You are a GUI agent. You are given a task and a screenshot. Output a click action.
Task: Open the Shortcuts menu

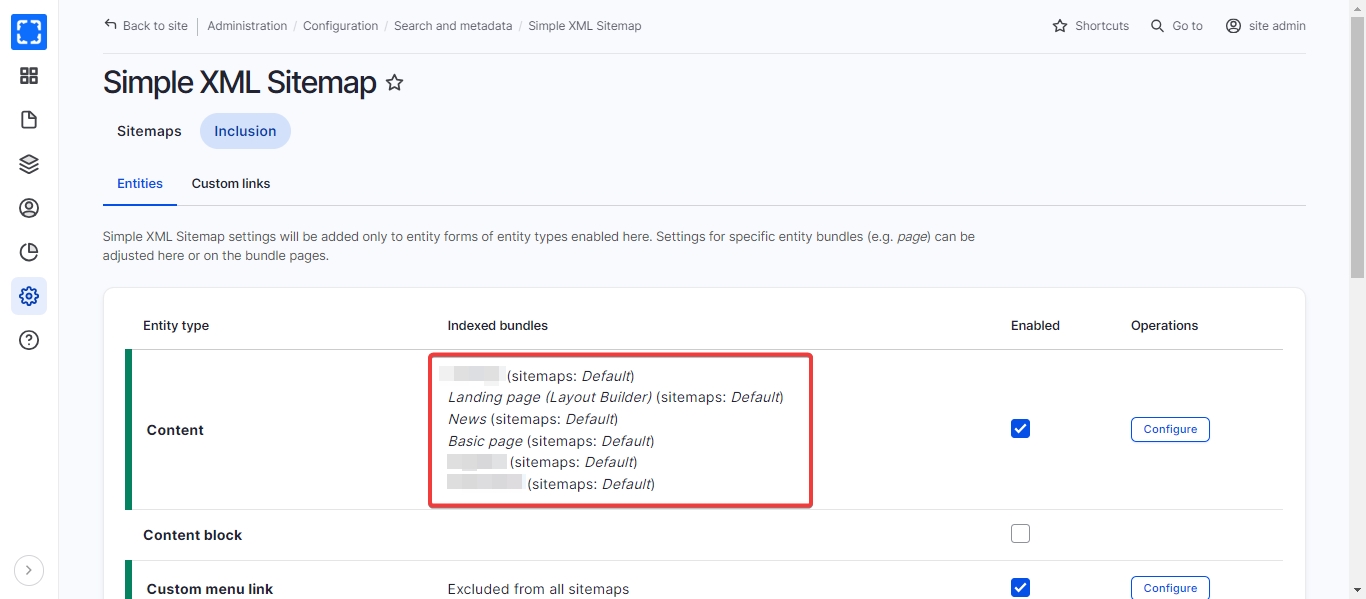click(1090, 26)
